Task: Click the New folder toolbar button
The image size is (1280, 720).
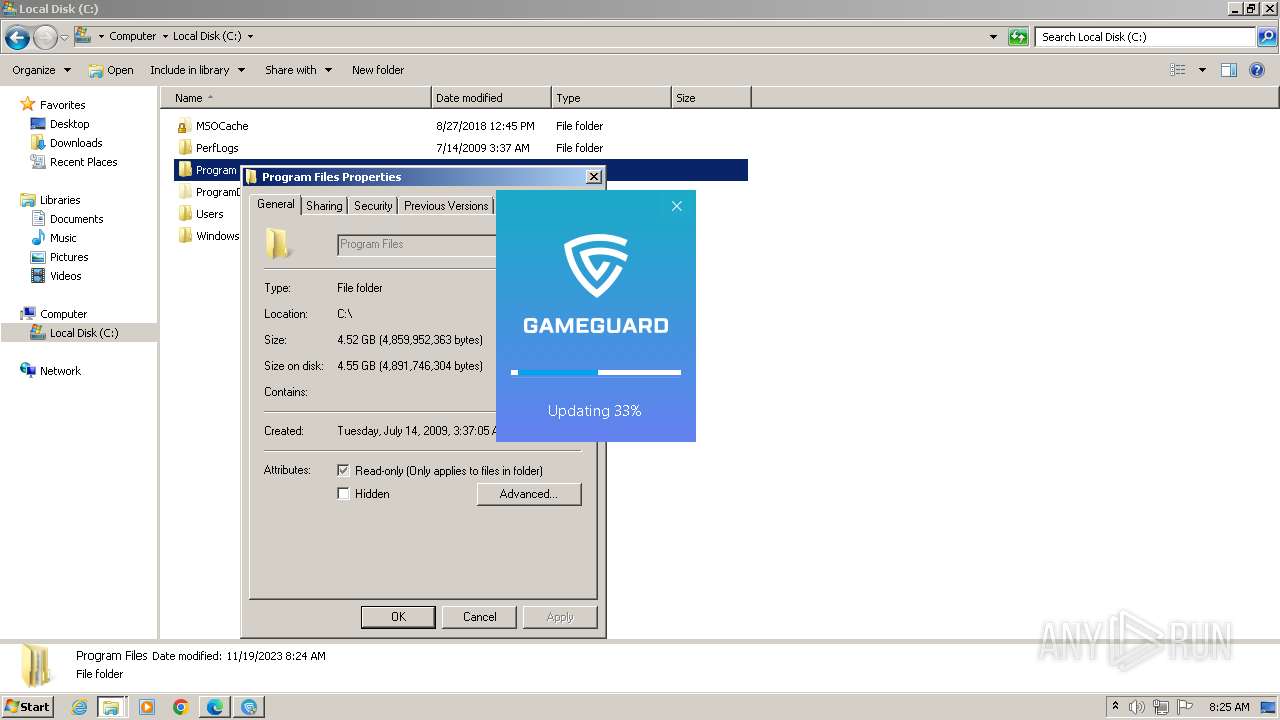Action: [378, 70]
